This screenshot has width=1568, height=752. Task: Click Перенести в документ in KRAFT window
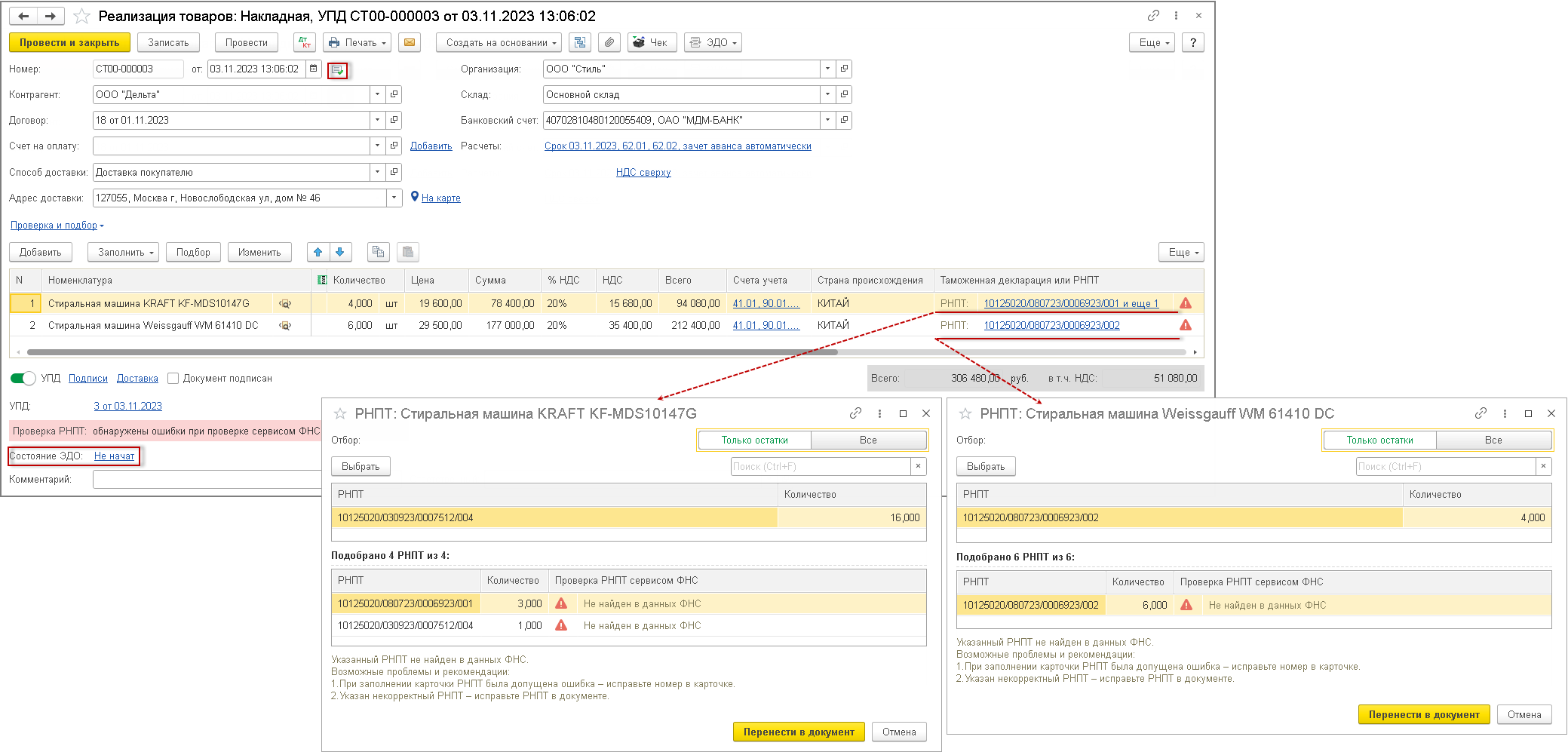(x=799, y=732)
